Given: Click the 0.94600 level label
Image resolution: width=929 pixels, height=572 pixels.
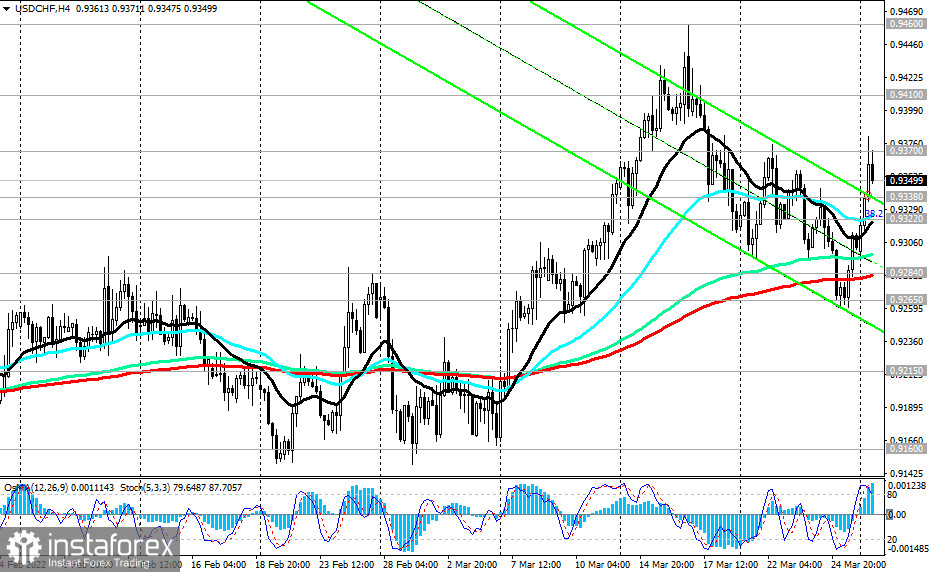Looking at the screenshot, I should click(906, 24).
